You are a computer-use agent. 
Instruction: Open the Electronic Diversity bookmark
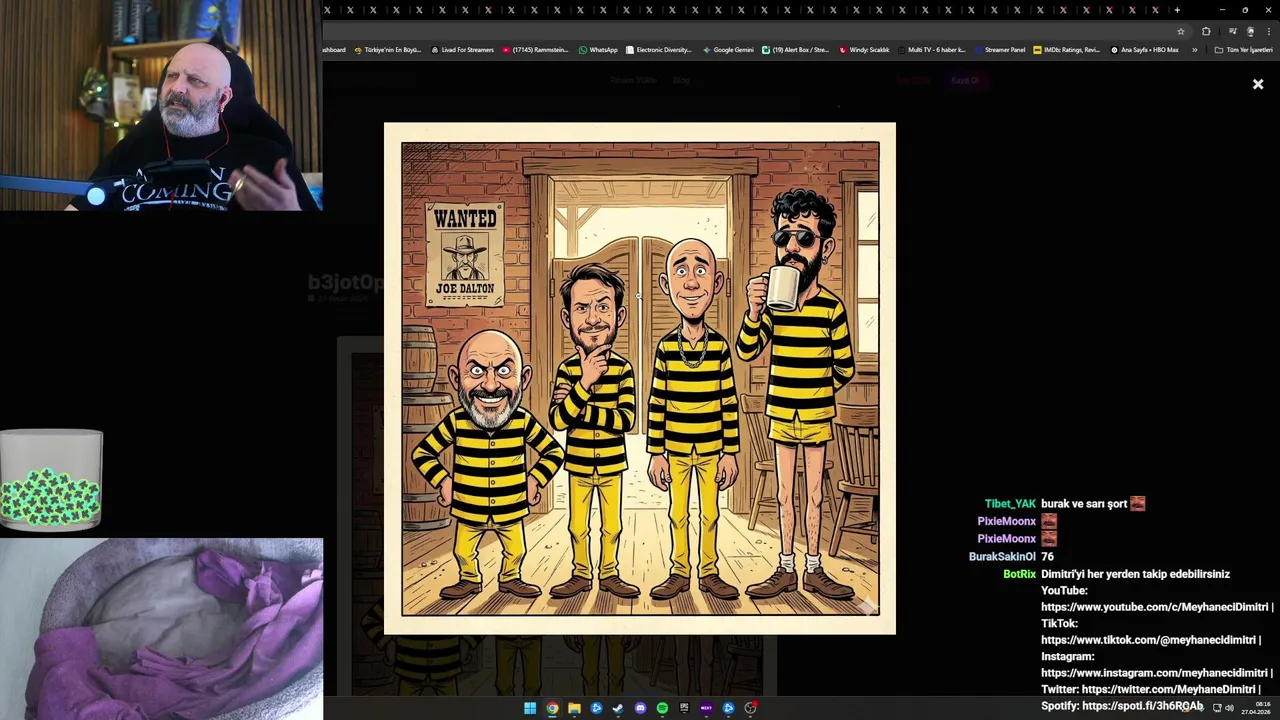point(658,50)
